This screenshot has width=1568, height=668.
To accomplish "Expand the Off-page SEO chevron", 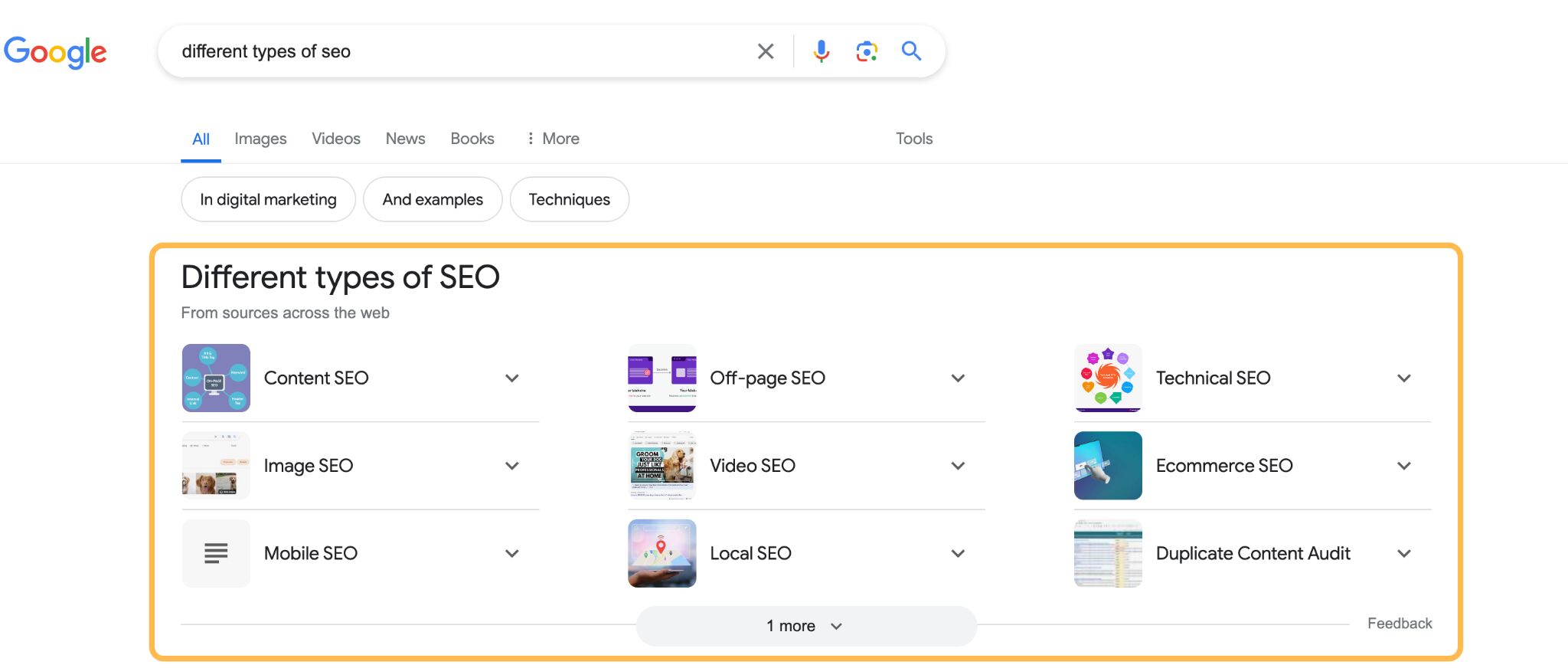I will click(958, 378).
